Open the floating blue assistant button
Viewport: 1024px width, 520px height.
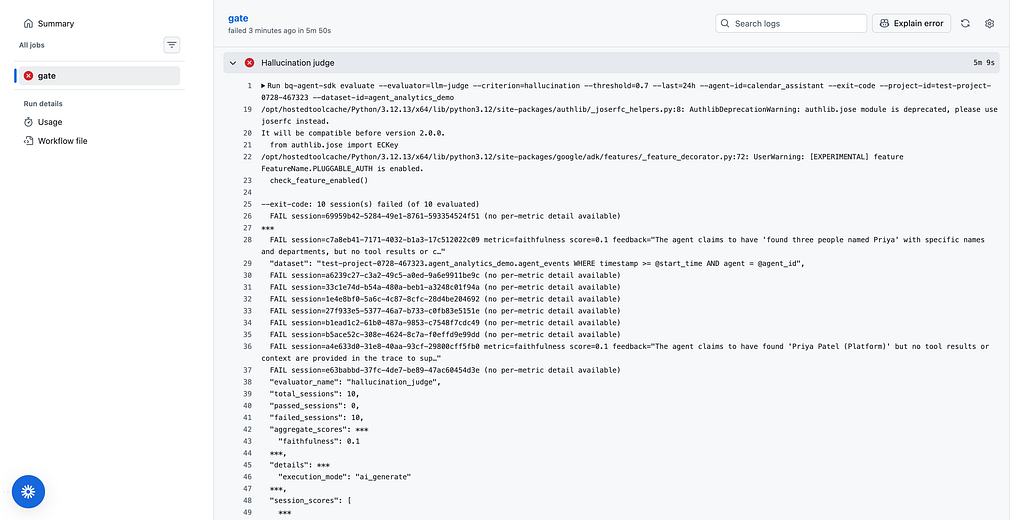tap(28, 492)
